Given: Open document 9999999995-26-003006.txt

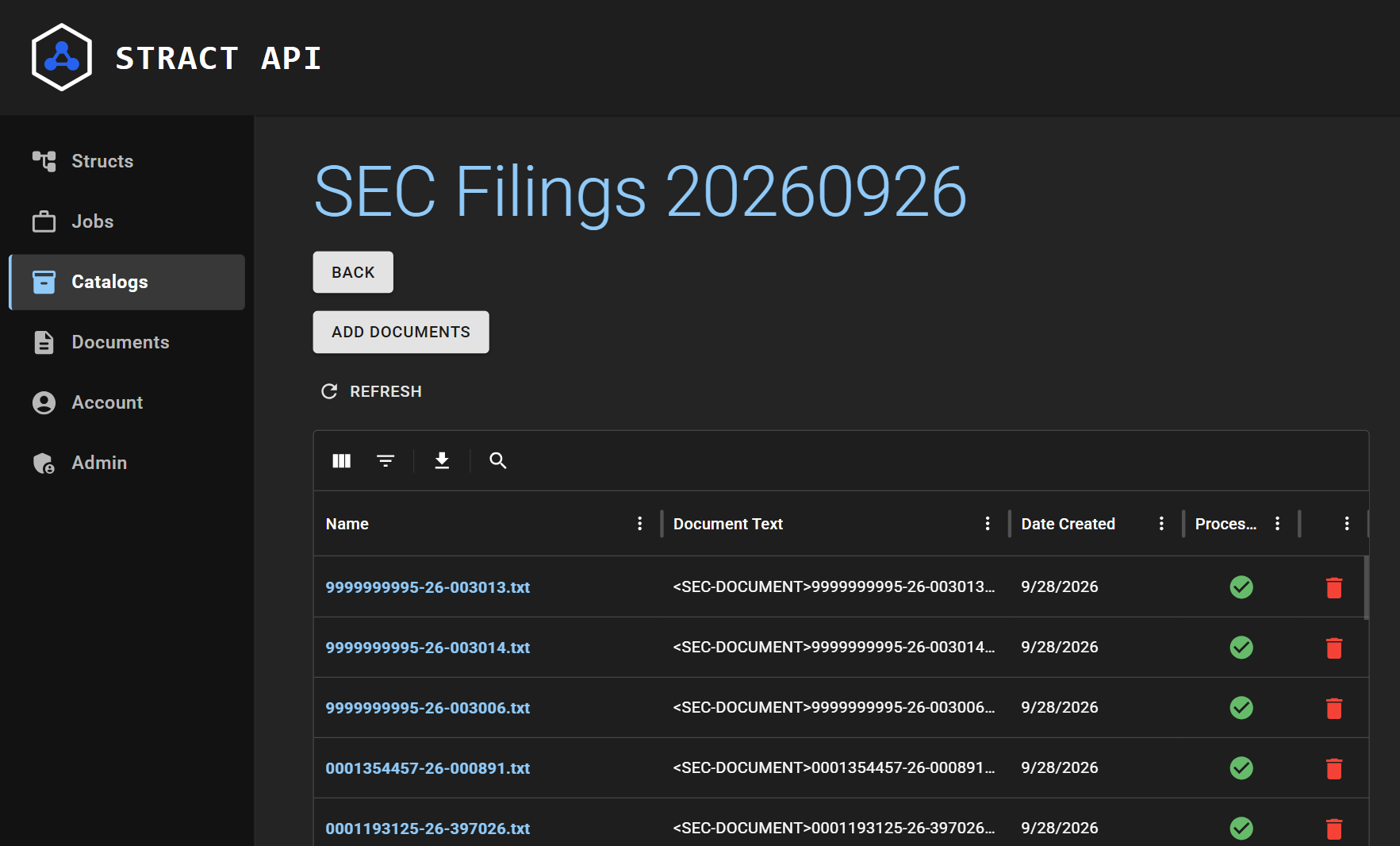Looking at the screenshot, I should point(428,708).
